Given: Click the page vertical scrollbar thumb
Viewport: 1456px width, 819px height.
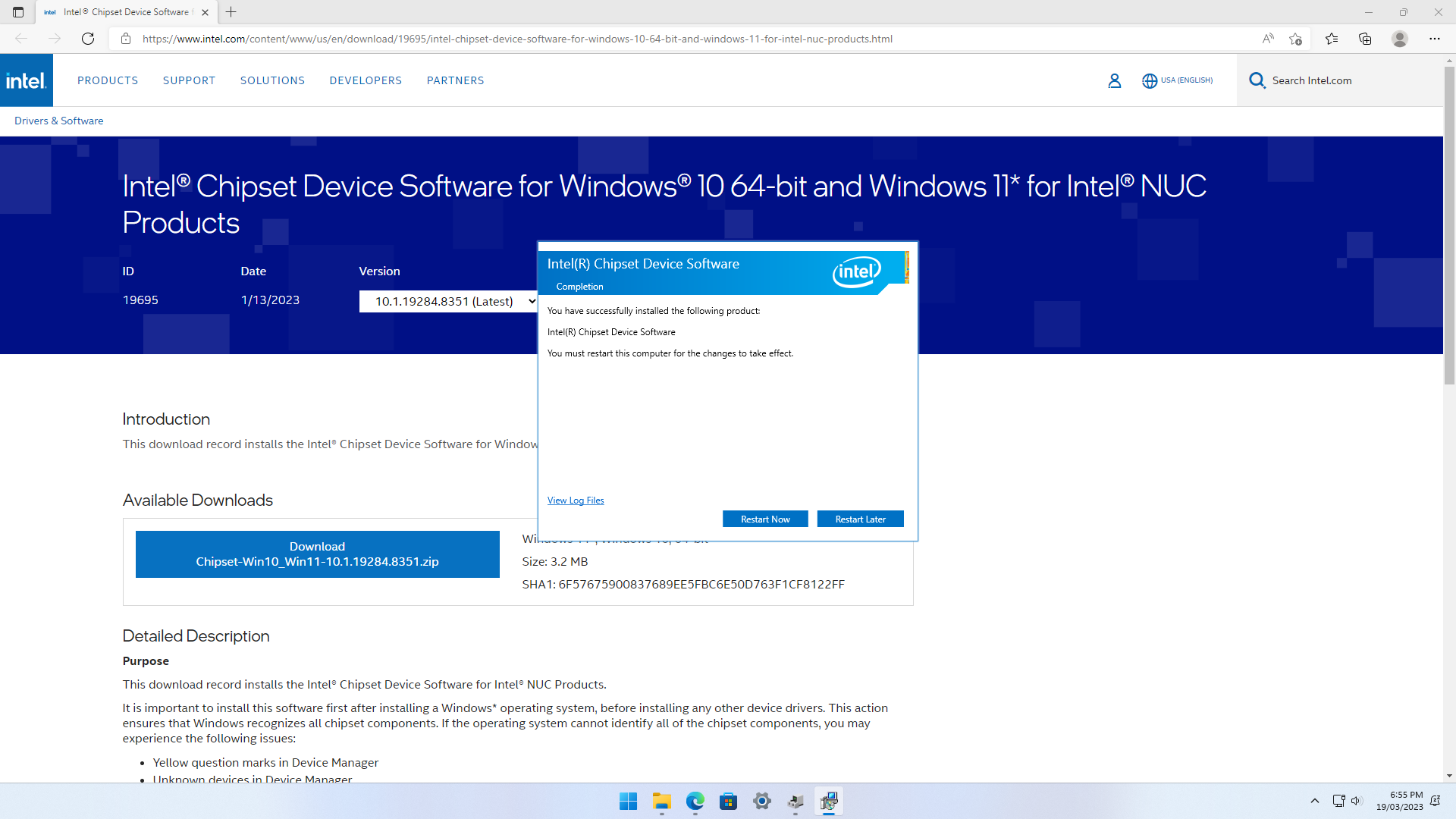Looking at the screenshot, I should point(1450,226).
